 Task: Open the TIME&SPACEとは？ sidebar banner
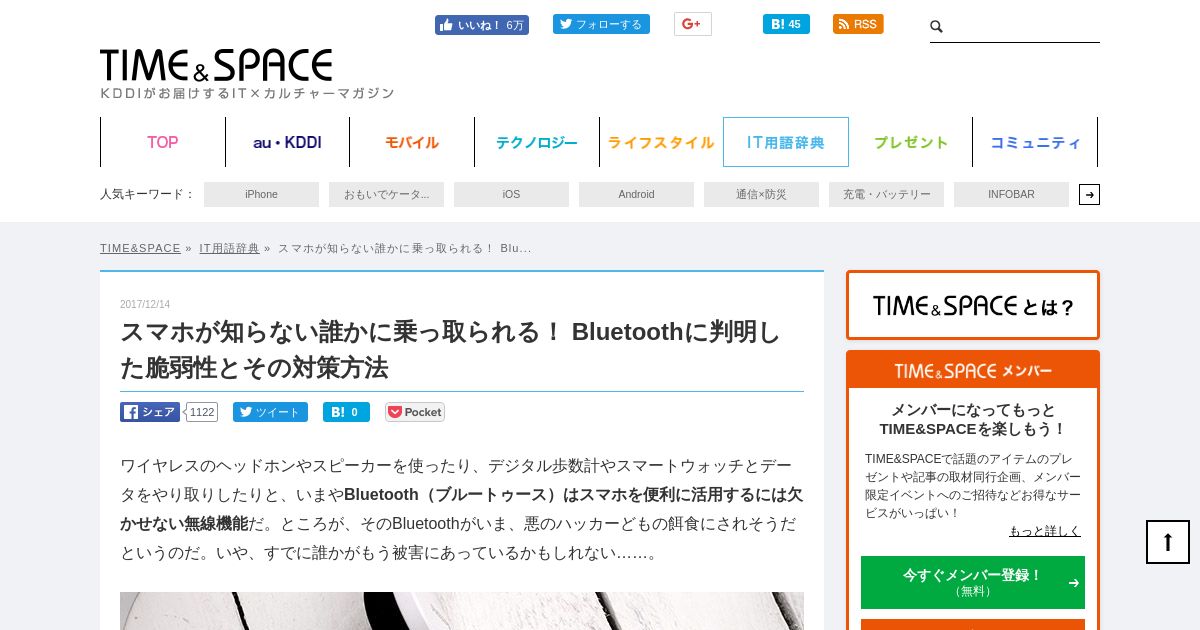point(973,305)
